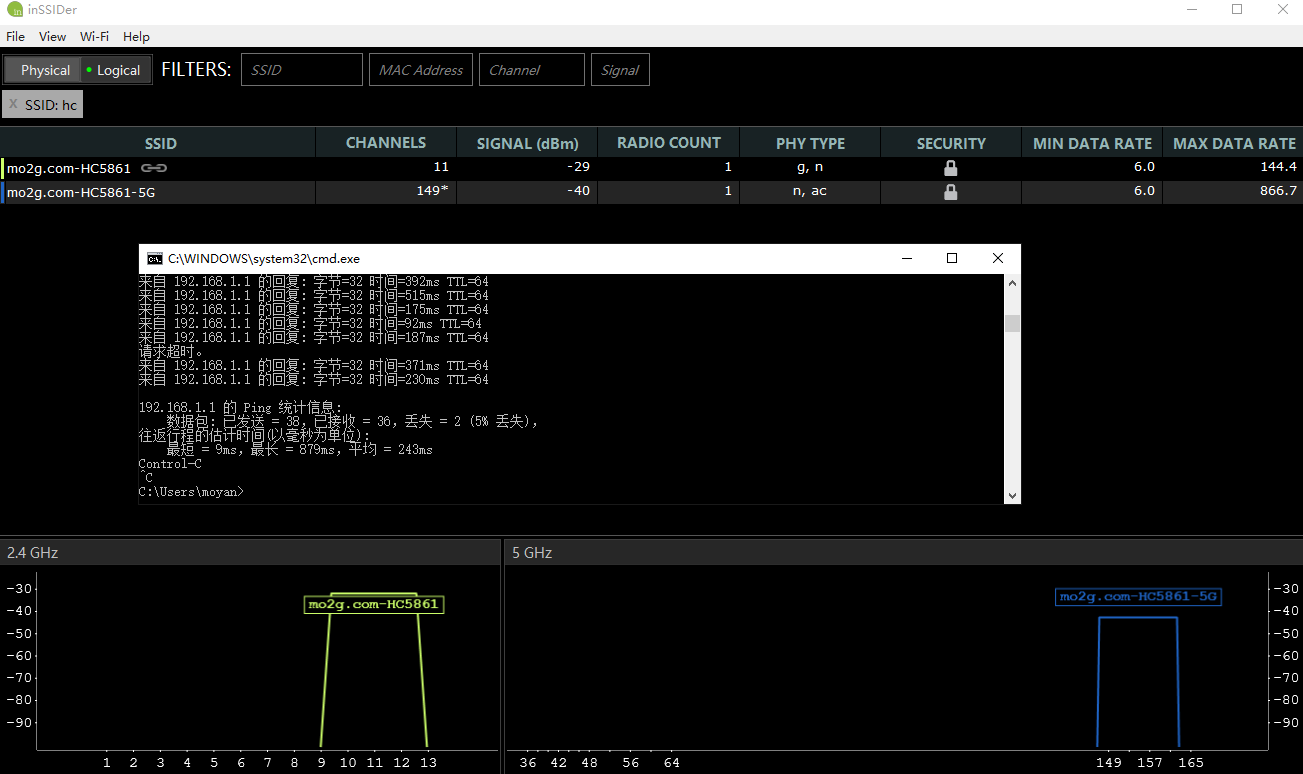Sort by PHY TYPE column header
This screenshot has height=774, width=1303.
coord(810,143)
